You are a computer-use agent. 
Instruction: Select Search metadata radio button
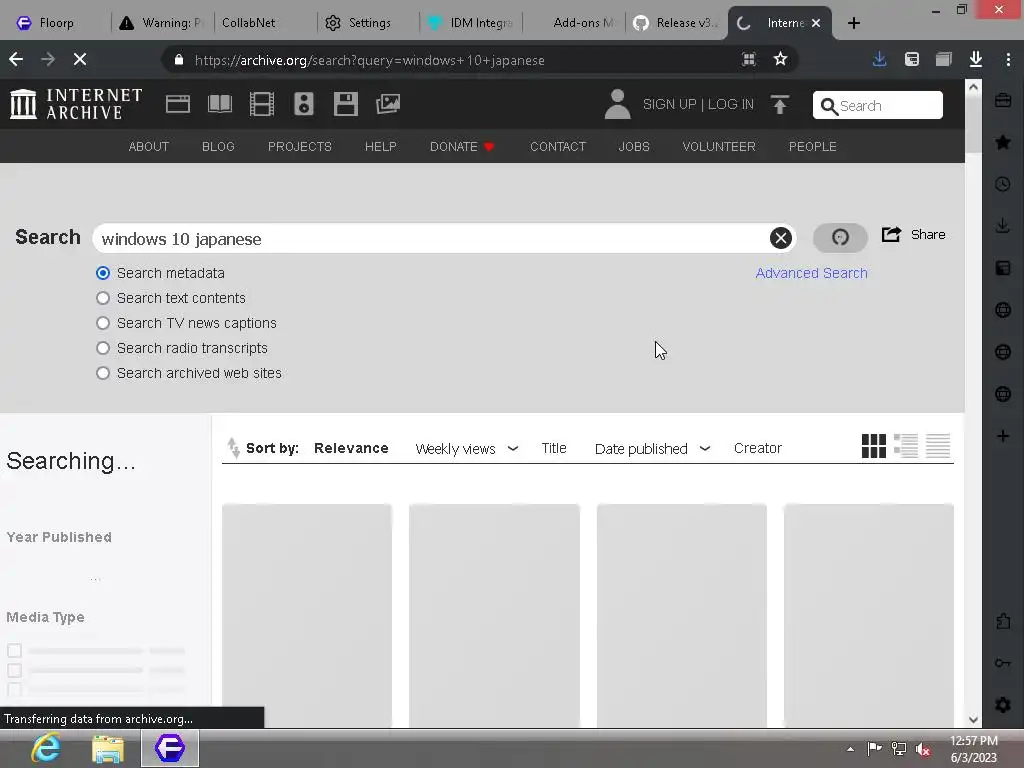point(103,273)
